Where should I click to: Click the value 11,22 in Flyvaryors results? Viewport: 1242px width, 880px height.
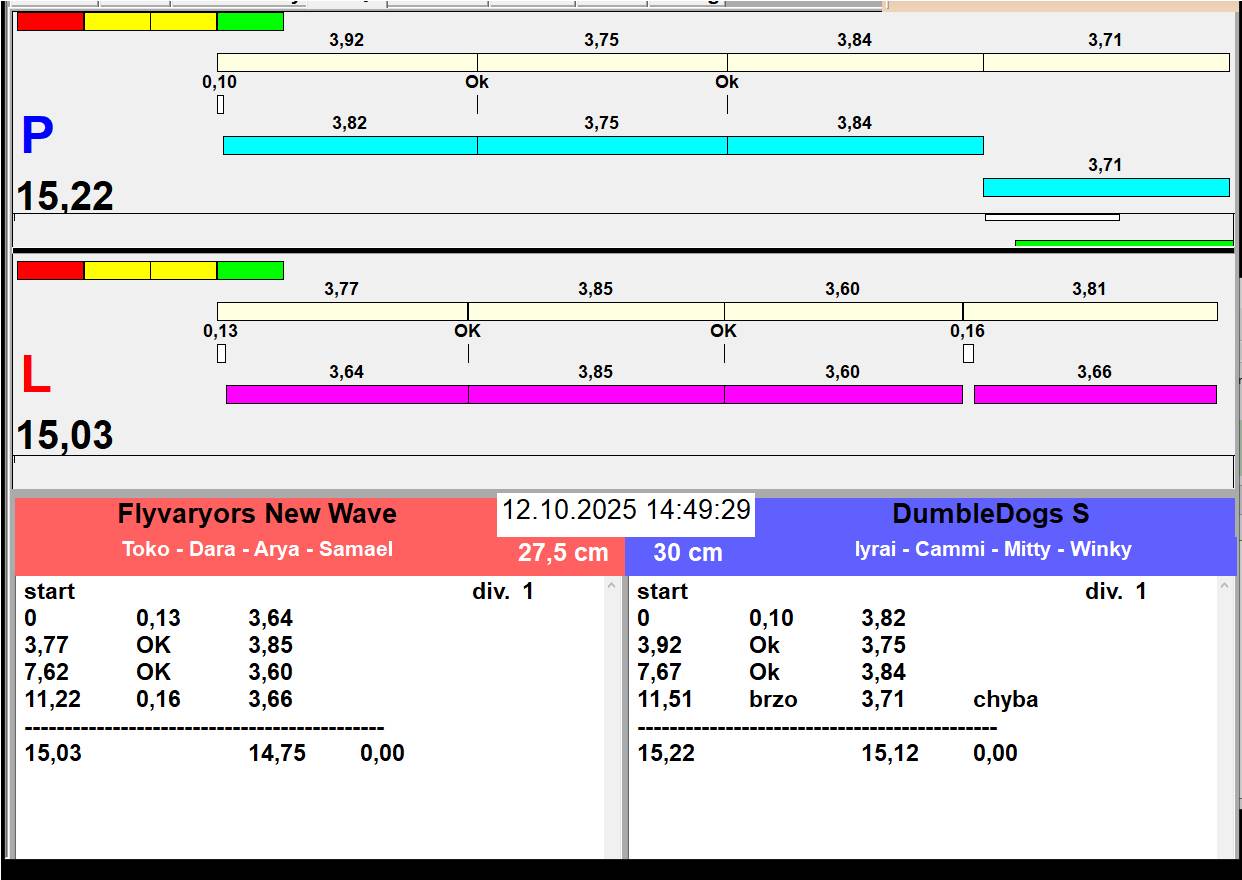[x=53, y=699]
